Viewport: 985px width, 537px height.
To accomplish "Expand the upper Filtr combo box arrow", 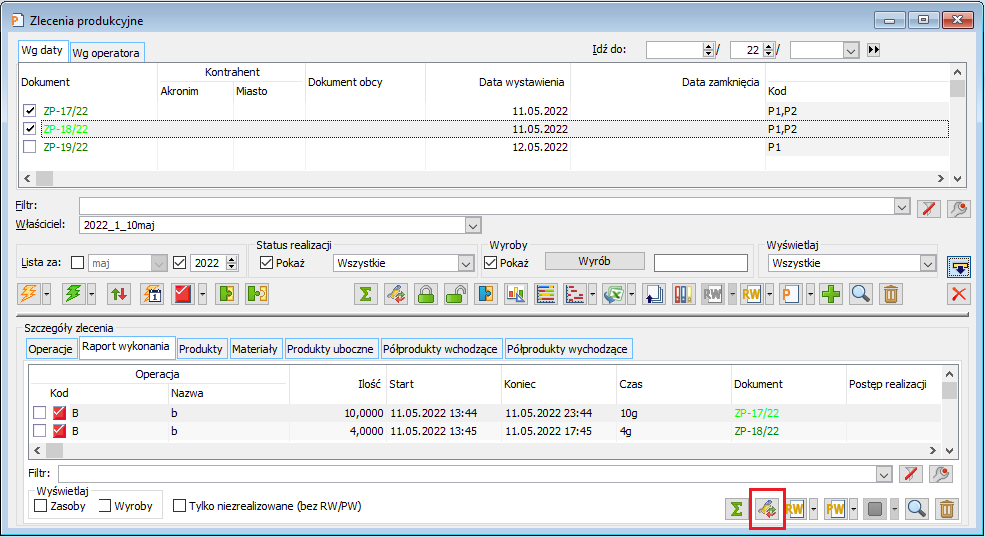I will 902,206.
